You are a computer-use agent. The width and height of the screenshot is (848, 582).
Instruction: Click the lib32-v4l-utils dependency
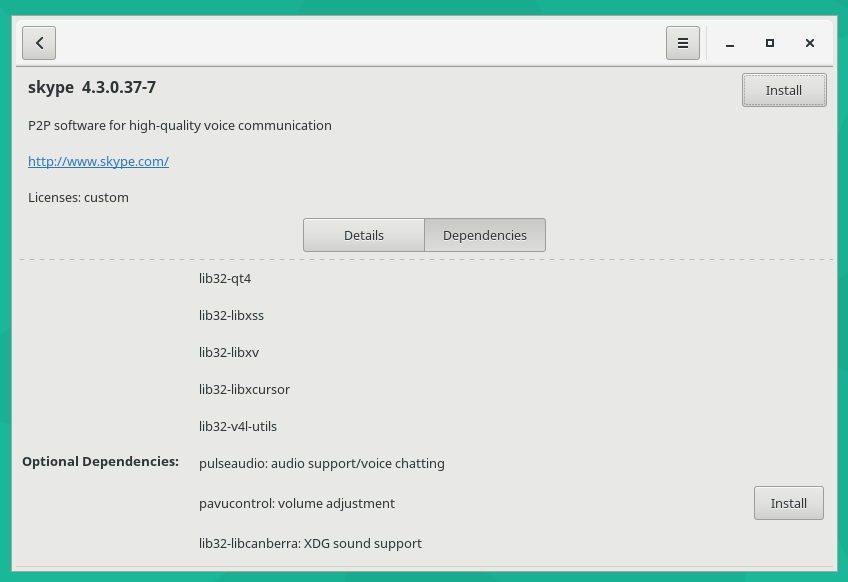pos(238,426)
